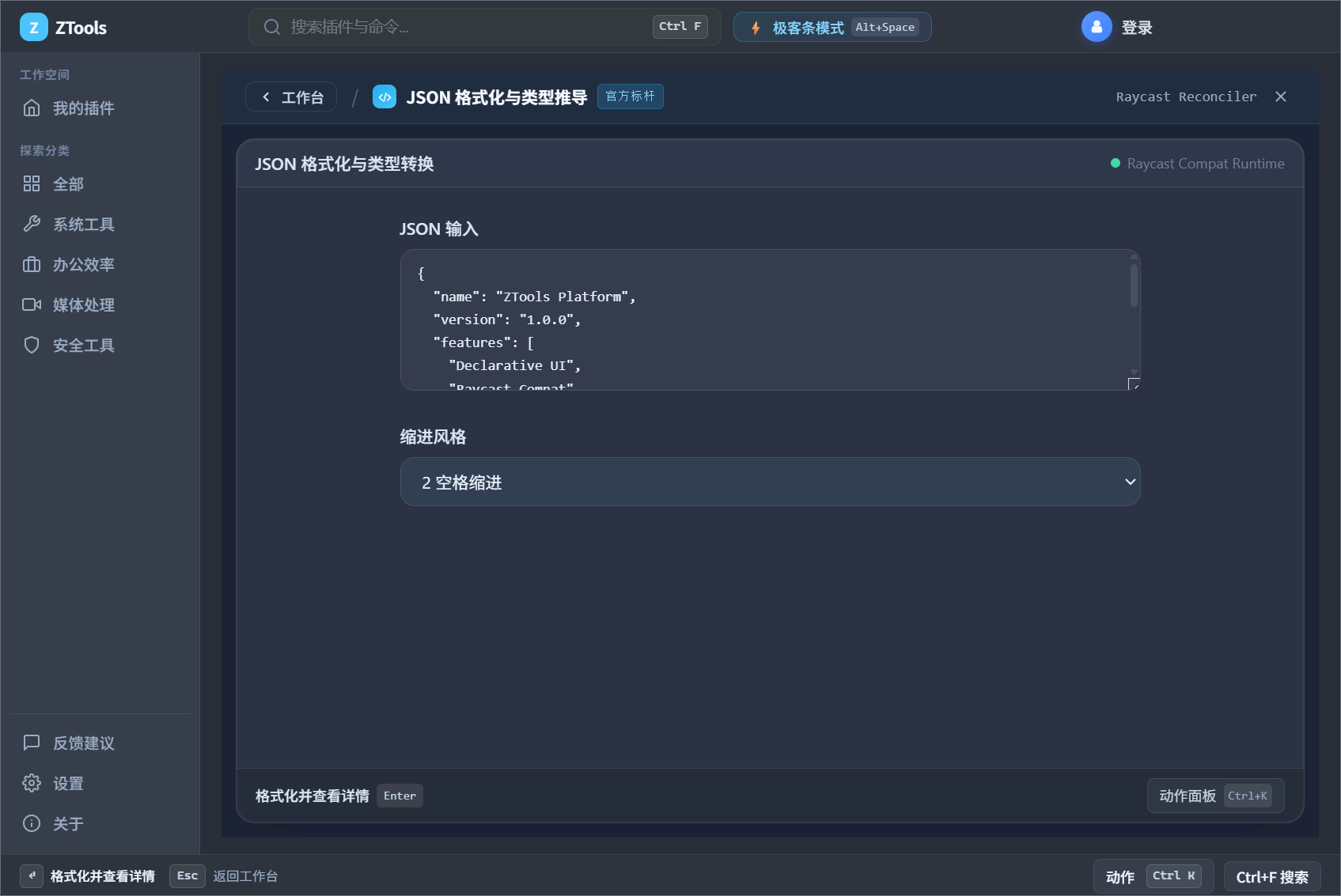This screenshot has height=896, width=1341.
Task: Click the JSON plugin code icon
Action: (x=384, y=96)
